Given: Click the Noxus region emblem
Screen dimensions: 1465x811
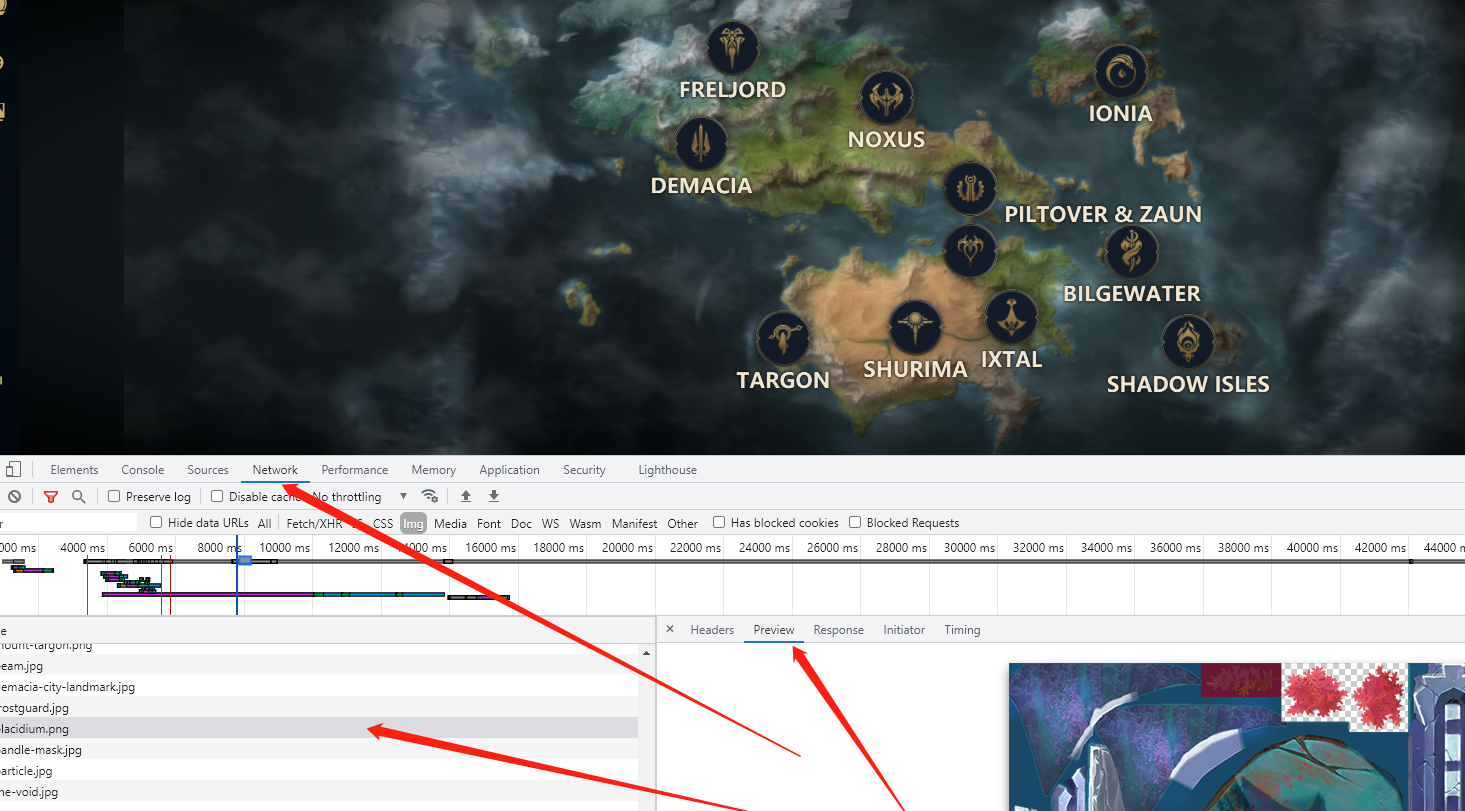Looking at the screenshot, I should (x=887, y=98).
